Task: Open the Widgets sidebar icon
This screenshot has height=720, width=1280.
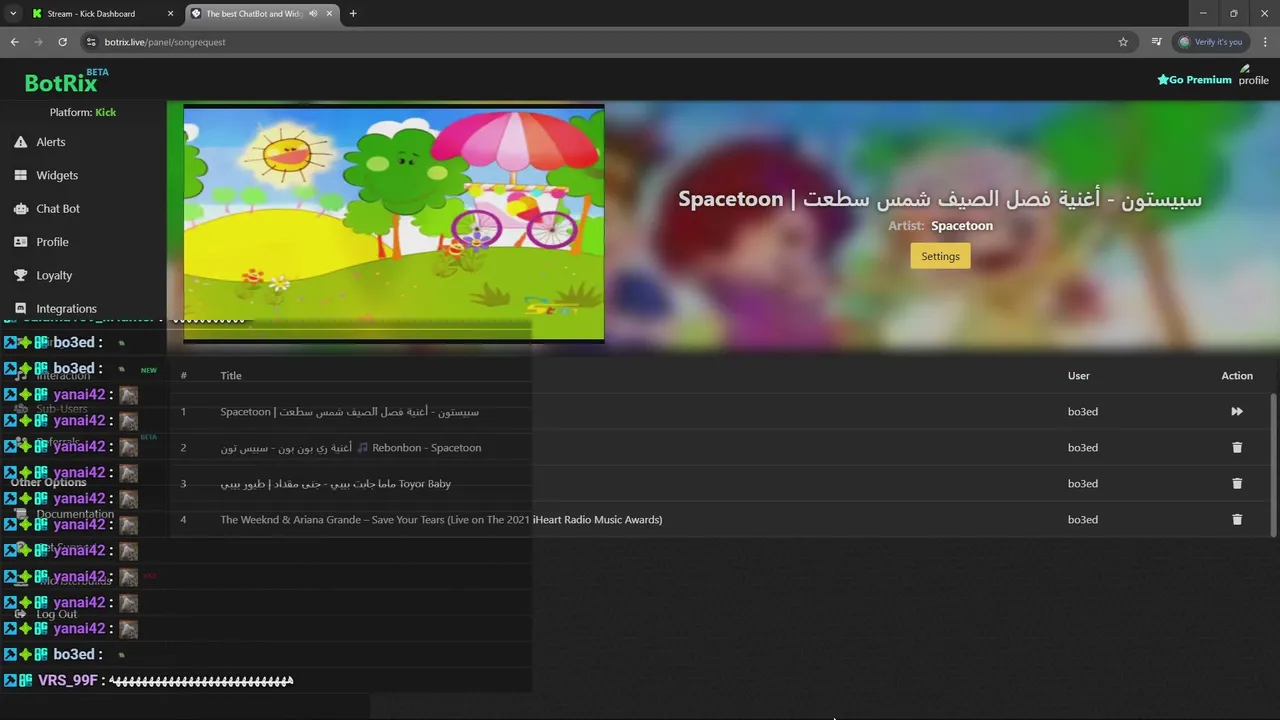Action: pyautogui.click(x=20, y=175)
